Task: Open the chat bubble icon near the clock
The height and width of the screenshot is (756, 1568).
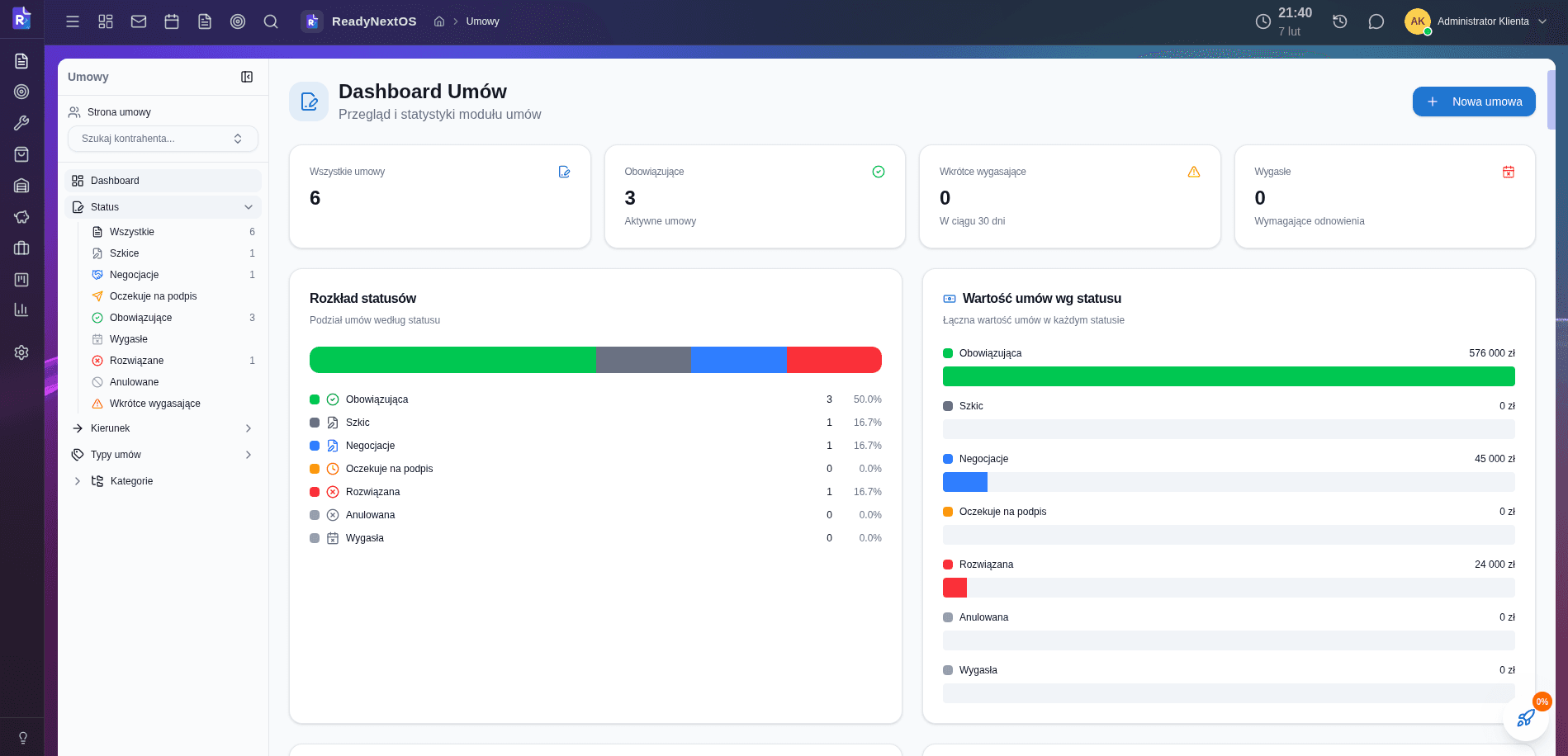Action: [1376, 21]
